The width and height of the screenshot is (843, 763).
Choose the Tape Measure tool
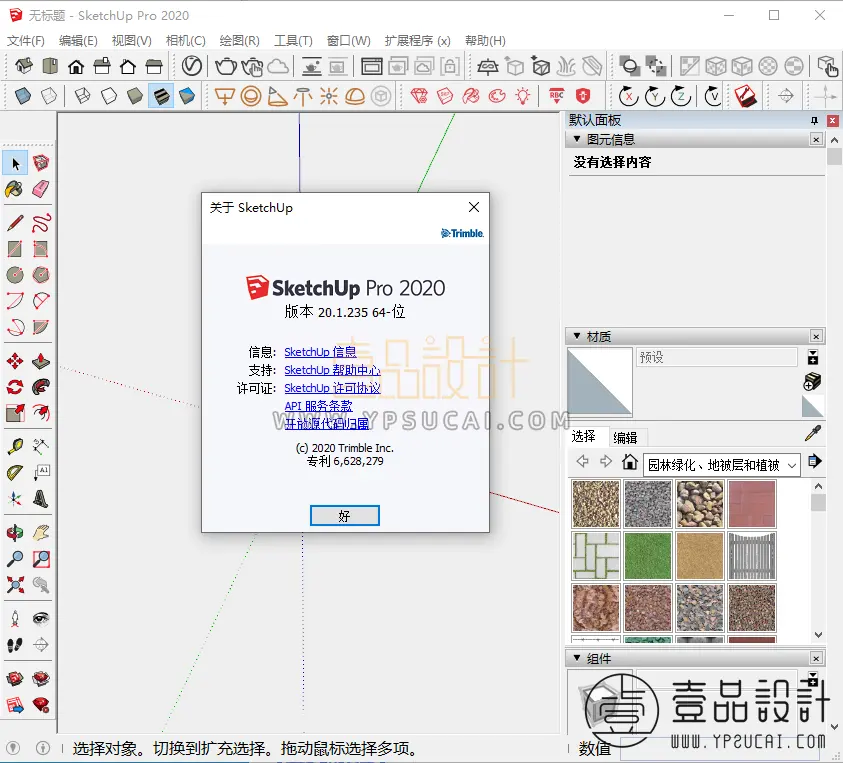point(15,446)
